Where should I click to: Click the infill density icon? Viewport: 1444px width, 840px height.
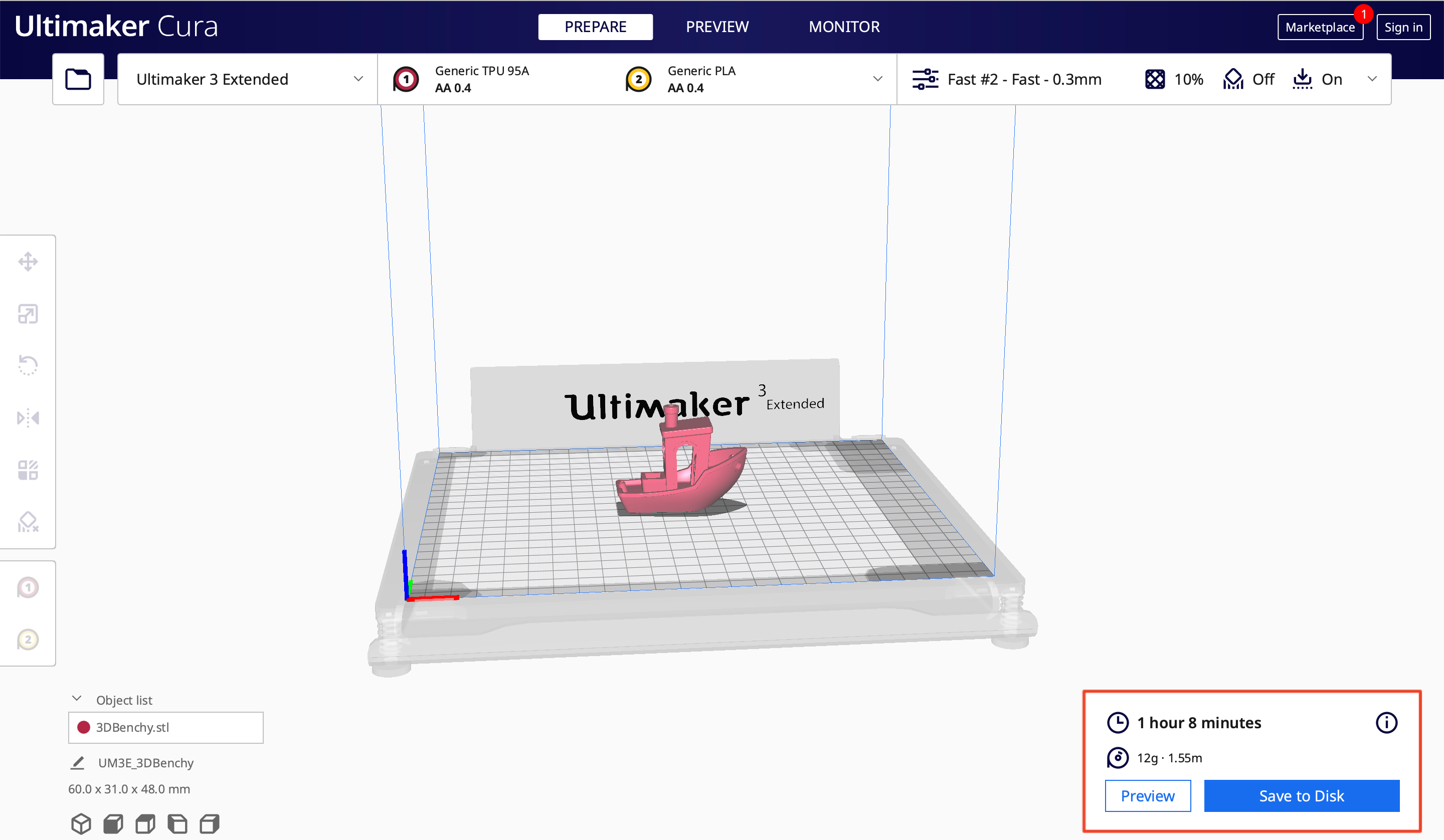(1155, 79)
